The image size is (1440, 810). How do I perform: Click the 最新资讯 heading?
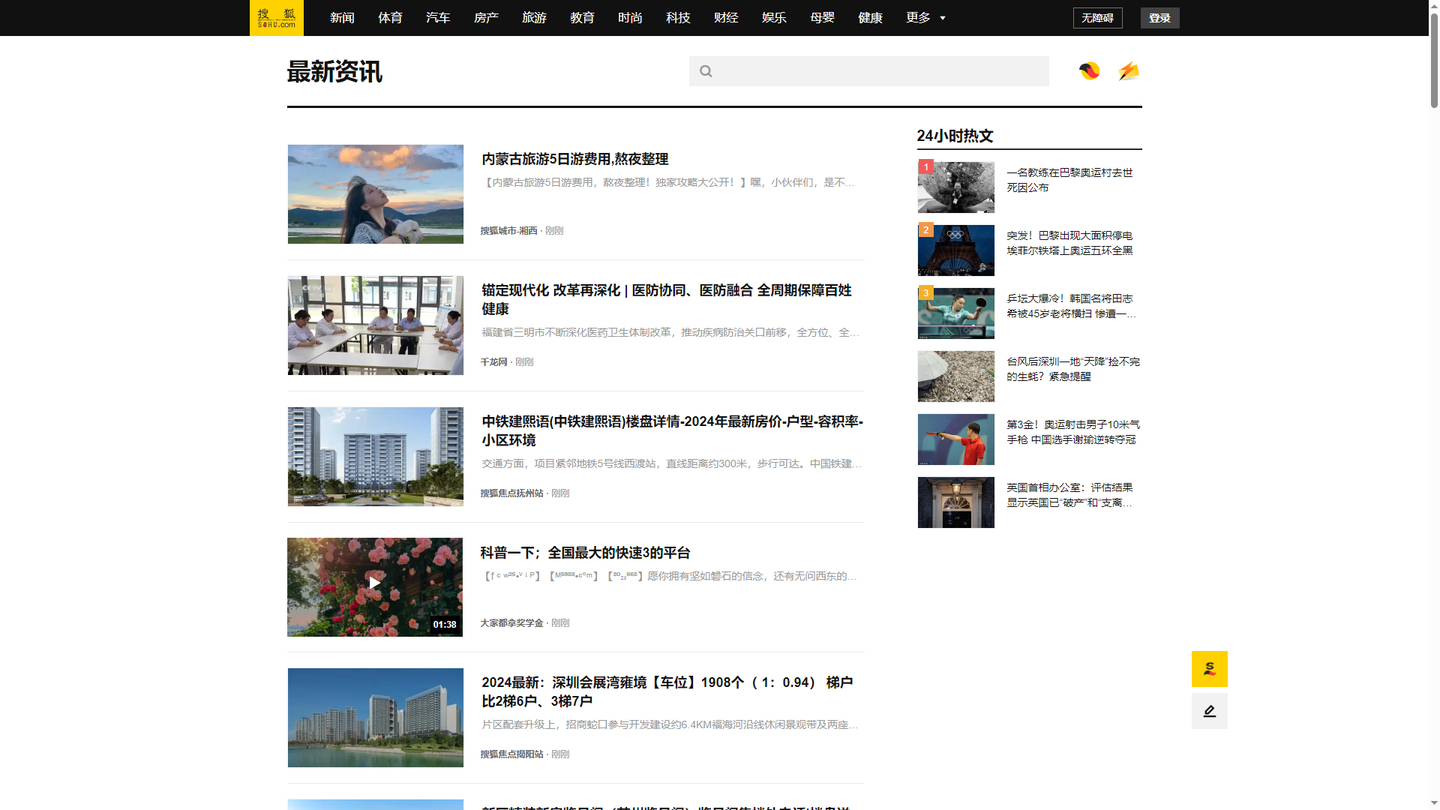tap(334, 72)
